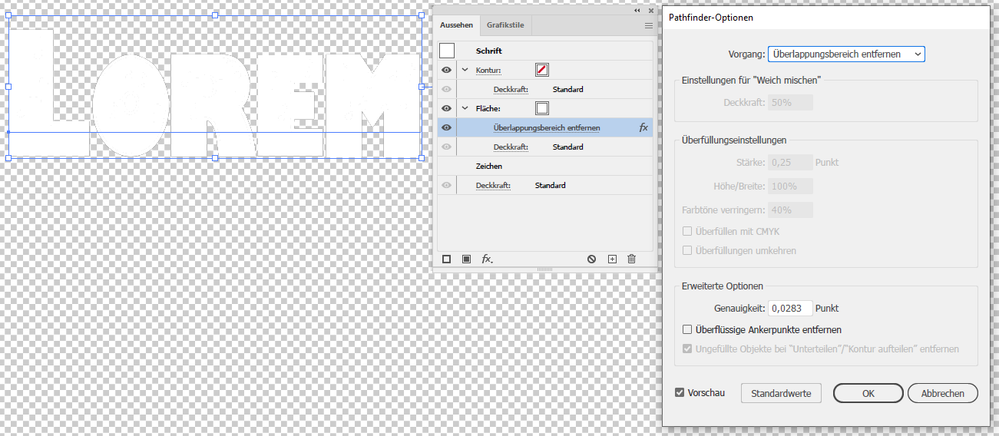Collapse the Fläche attribute chevron

[464, 108]
